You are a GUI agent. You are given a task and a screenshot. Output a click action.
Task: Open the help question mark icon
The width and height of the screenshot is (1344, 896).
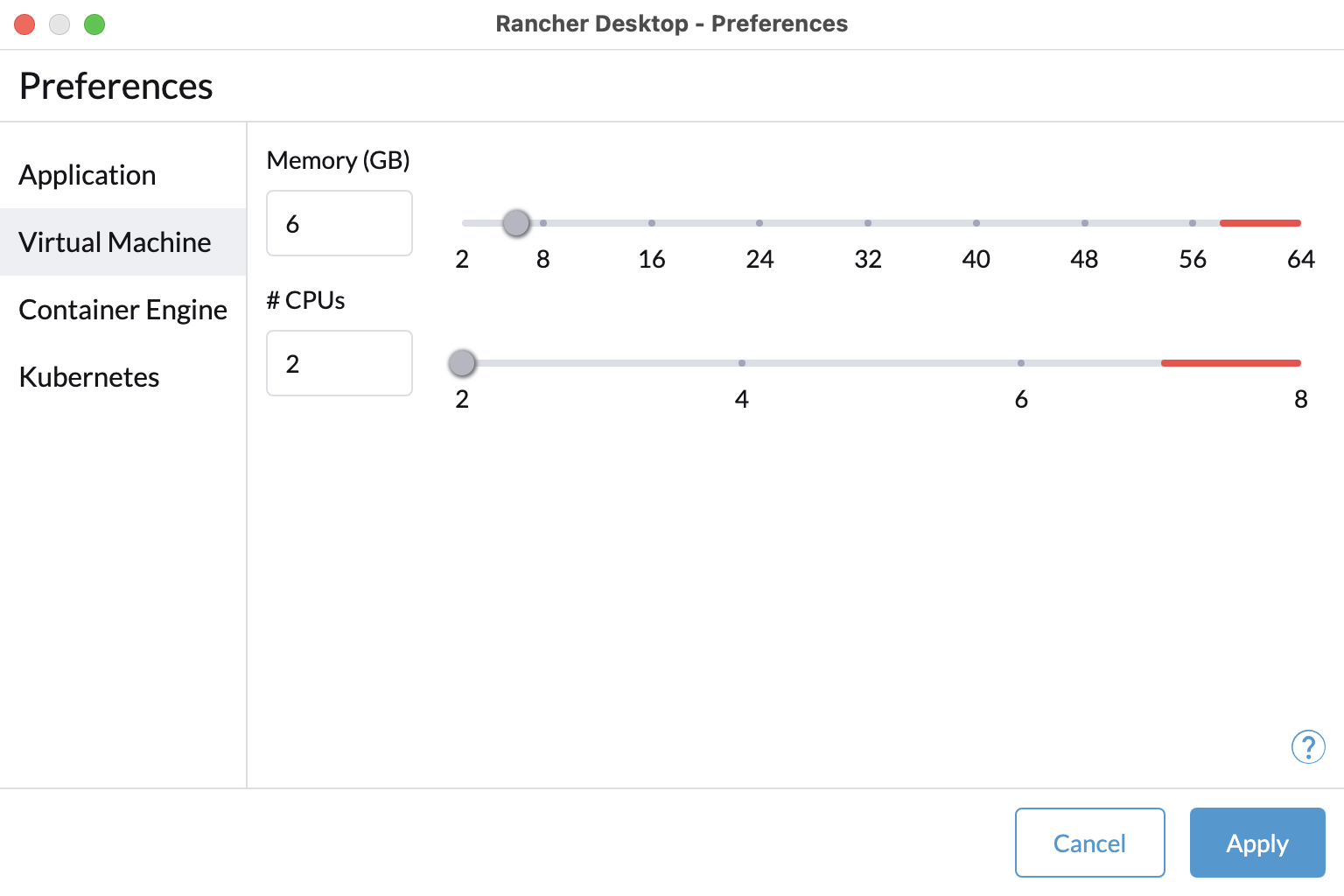pos(1308,747)
